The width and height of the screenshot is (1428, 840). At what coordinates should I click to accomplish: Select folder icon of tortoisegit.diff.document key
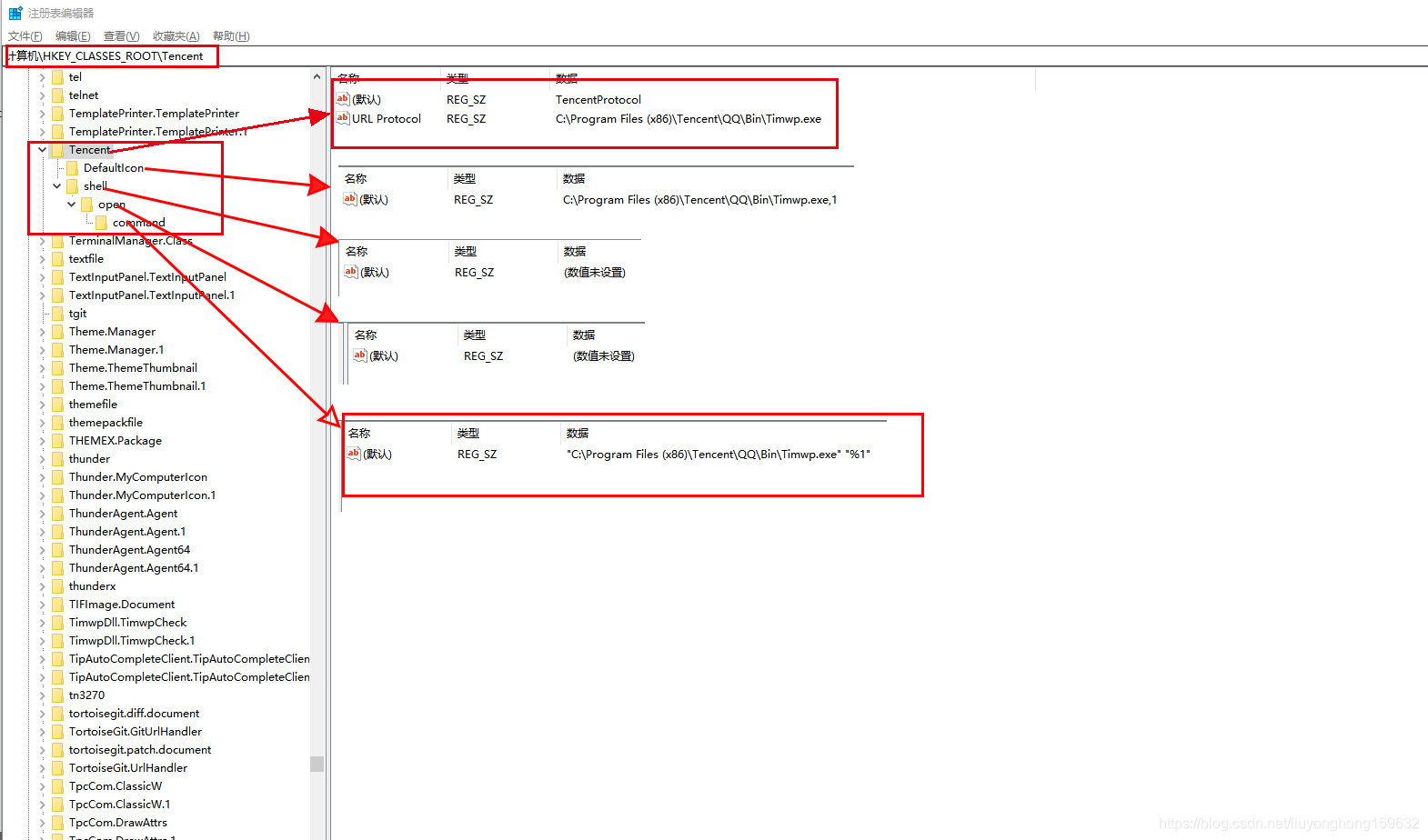click(x=58, y=714)
